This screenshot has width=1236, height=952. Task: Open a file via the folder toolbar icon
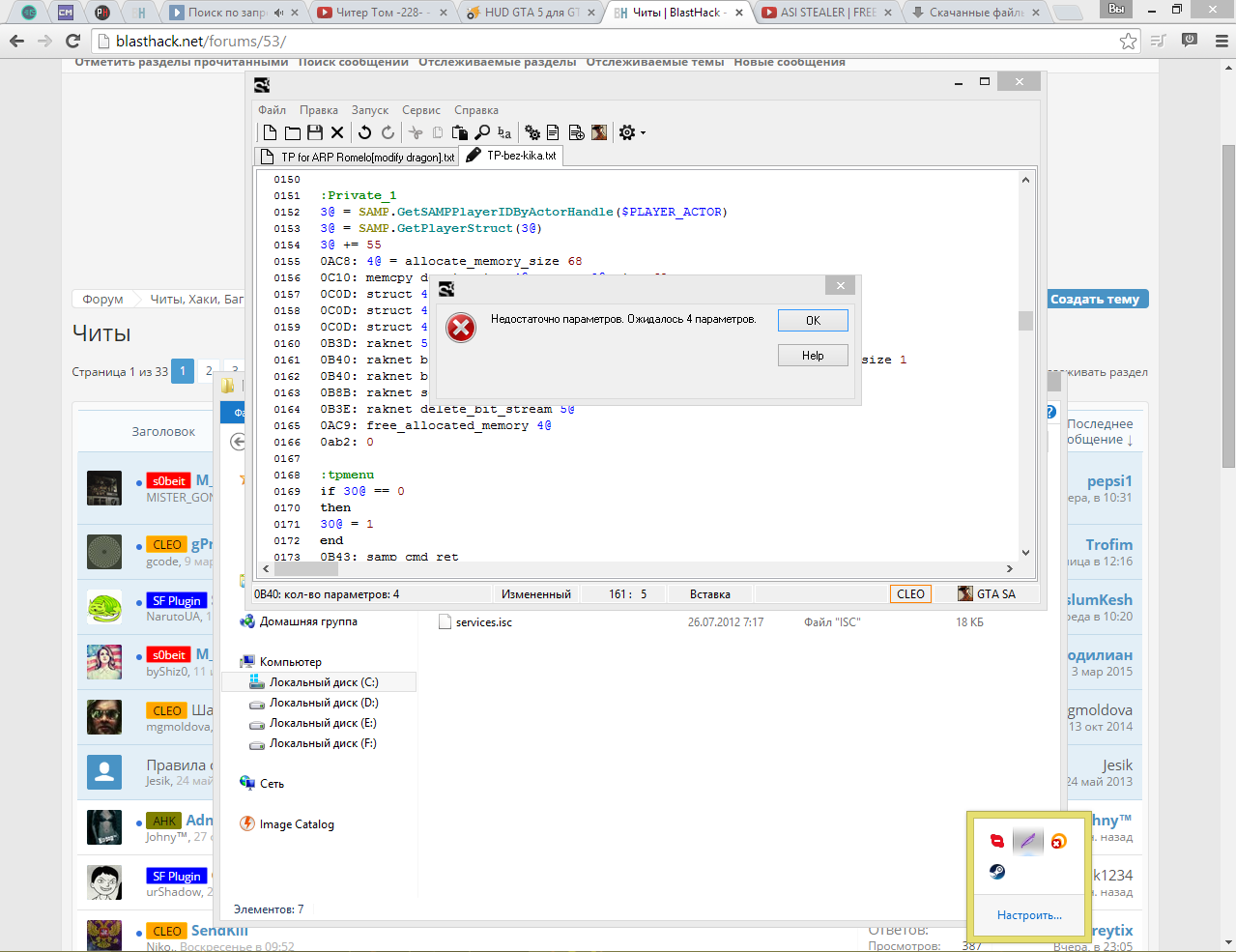click(x=292, y=132)
